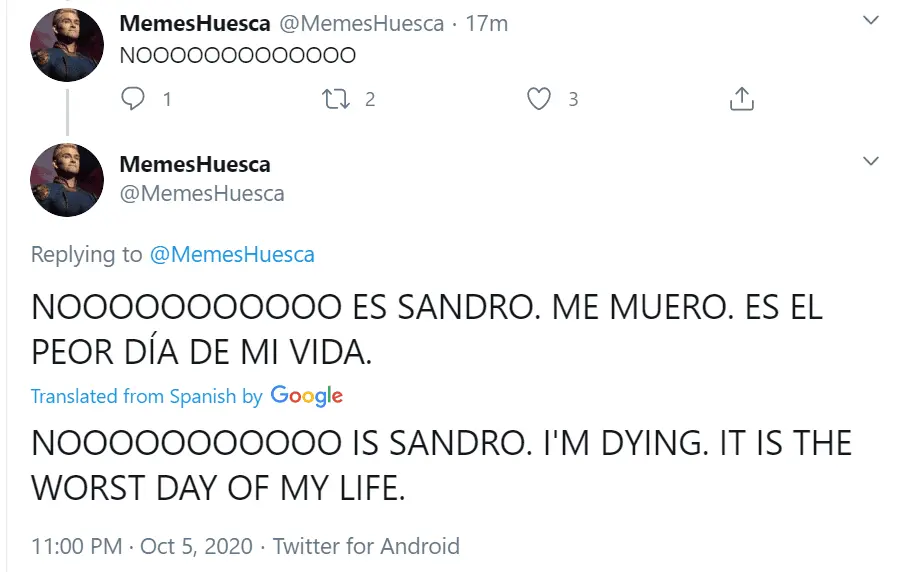The height and width of the screenshot is (572, 902).
Task: Open the share icon on the top tweet
Action: coord(741,99)
